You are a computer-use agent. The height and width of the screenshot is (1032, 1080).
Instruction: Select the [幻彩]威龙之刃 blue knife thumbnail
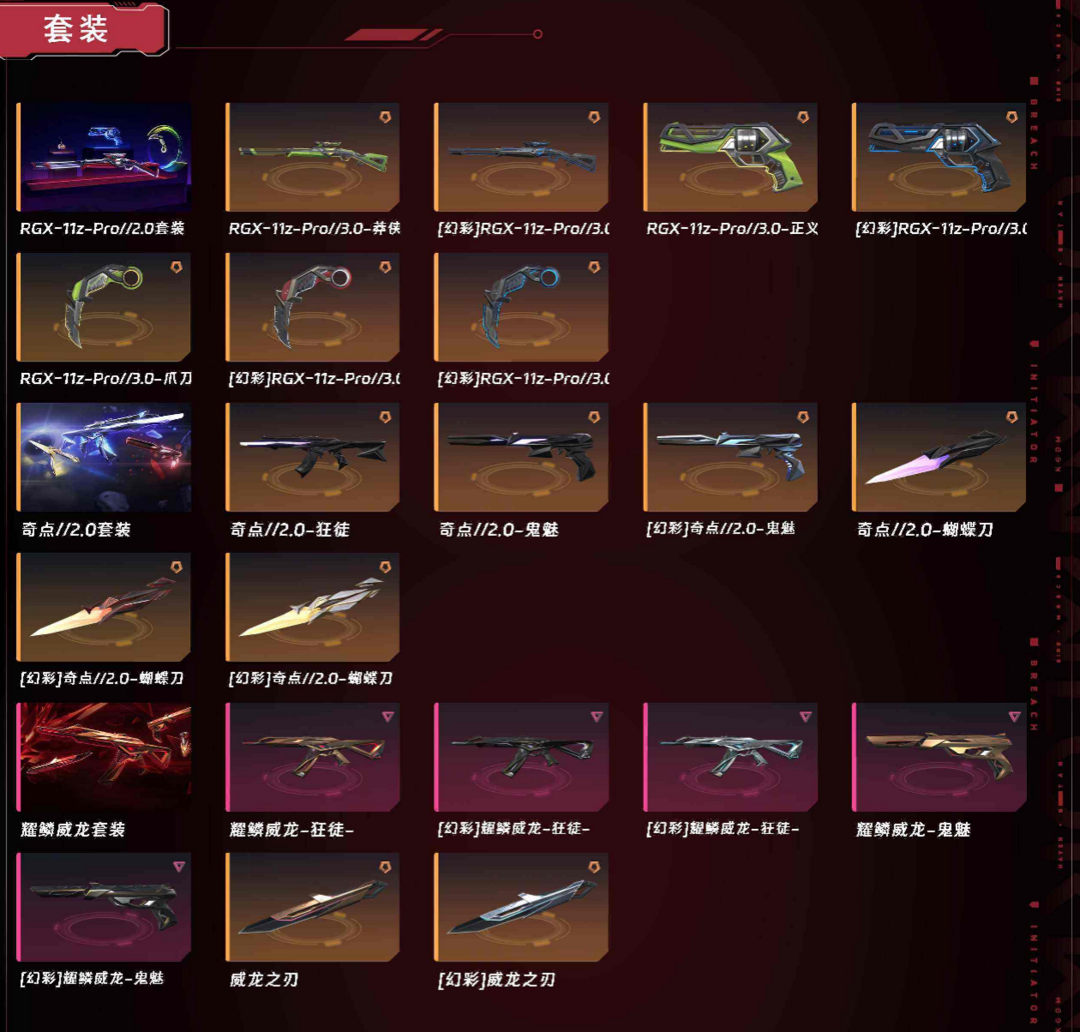[x=521, y=907]
